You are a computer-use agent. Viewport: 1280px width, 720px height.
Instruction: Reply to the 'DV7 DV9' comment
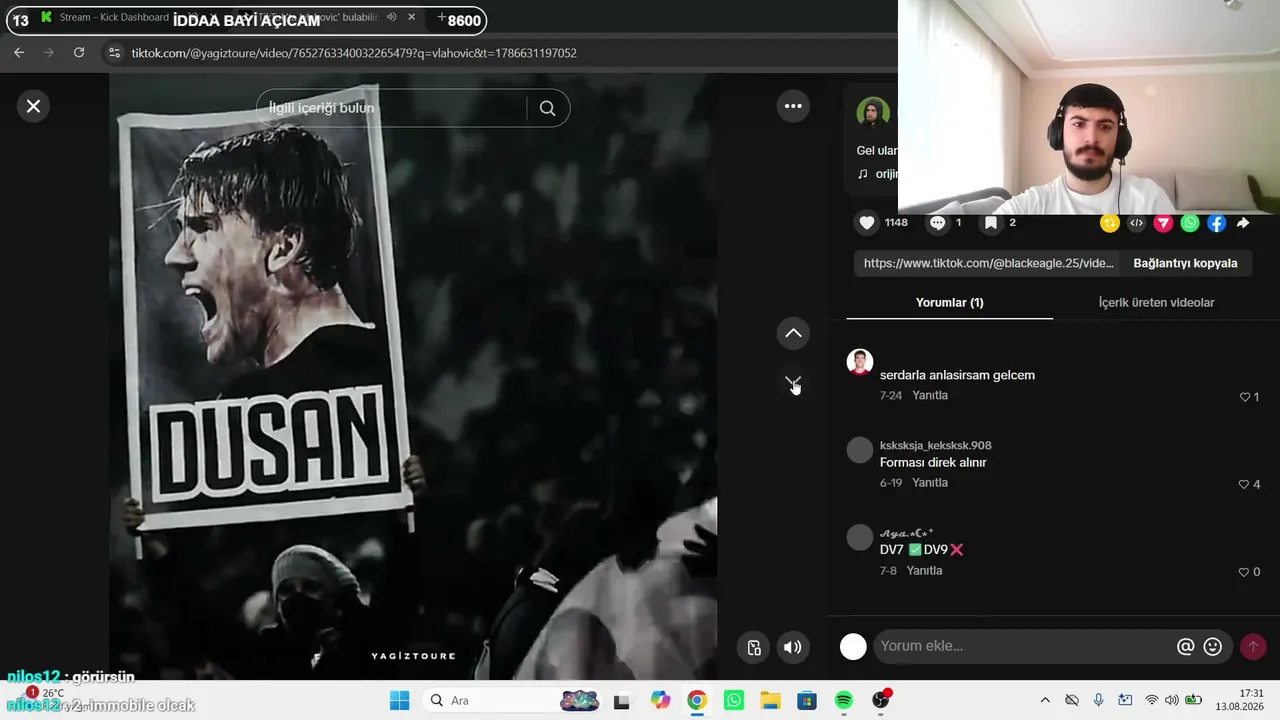pyautogui.click(x=924, y=571)
